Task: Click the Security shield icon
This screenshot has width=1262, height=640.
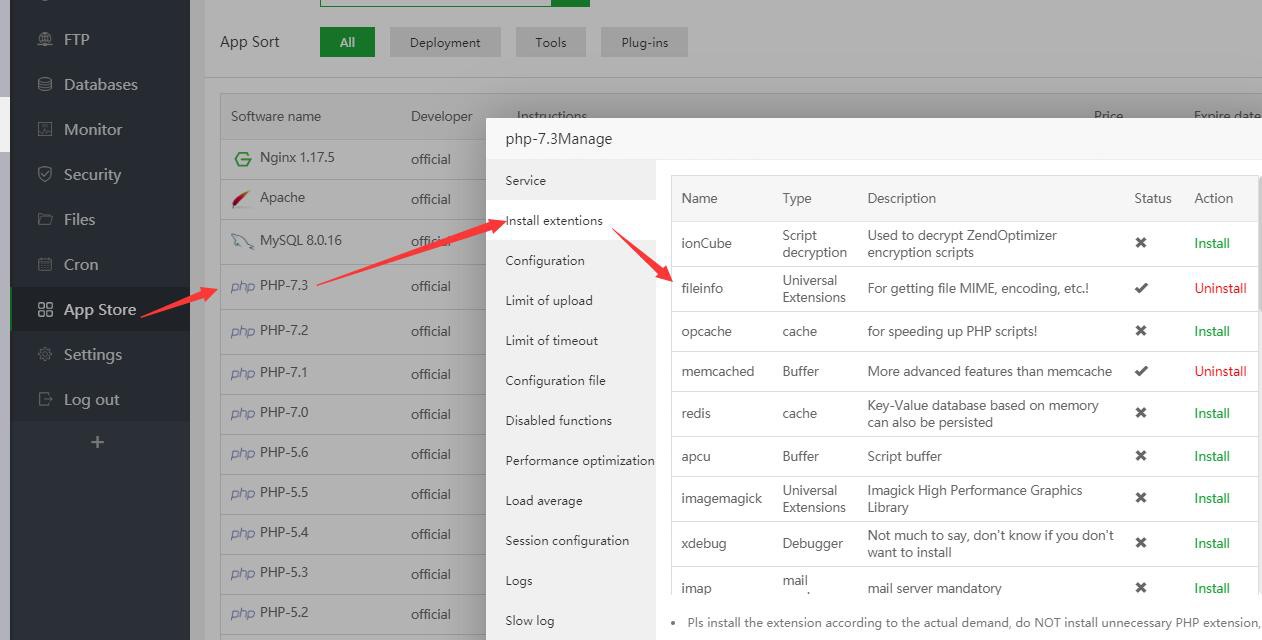Action: click(45, 174)
